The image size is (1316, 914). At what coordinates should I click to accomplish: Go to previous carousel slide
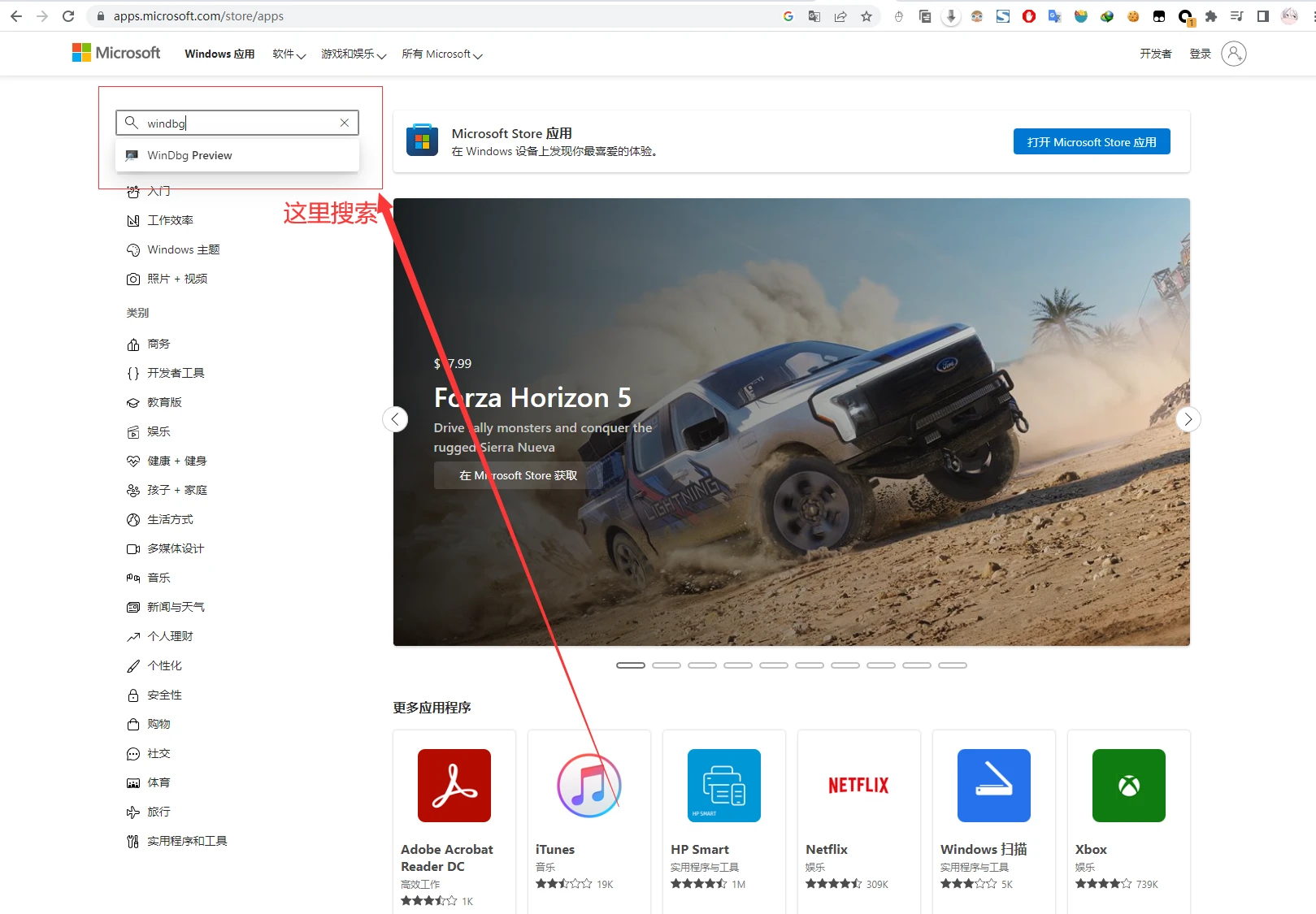click(x=395, y=419)
